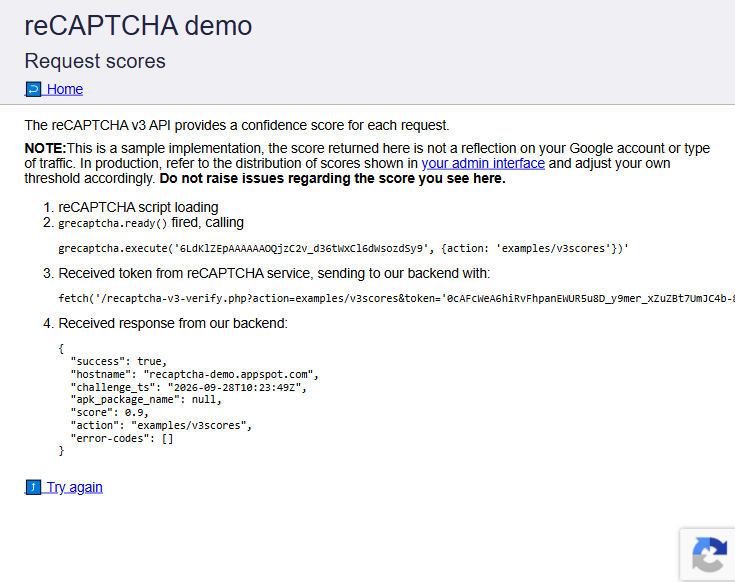Click the "score": 0.9 line
The height and width of the screenshot is (582, 735).
109,412
